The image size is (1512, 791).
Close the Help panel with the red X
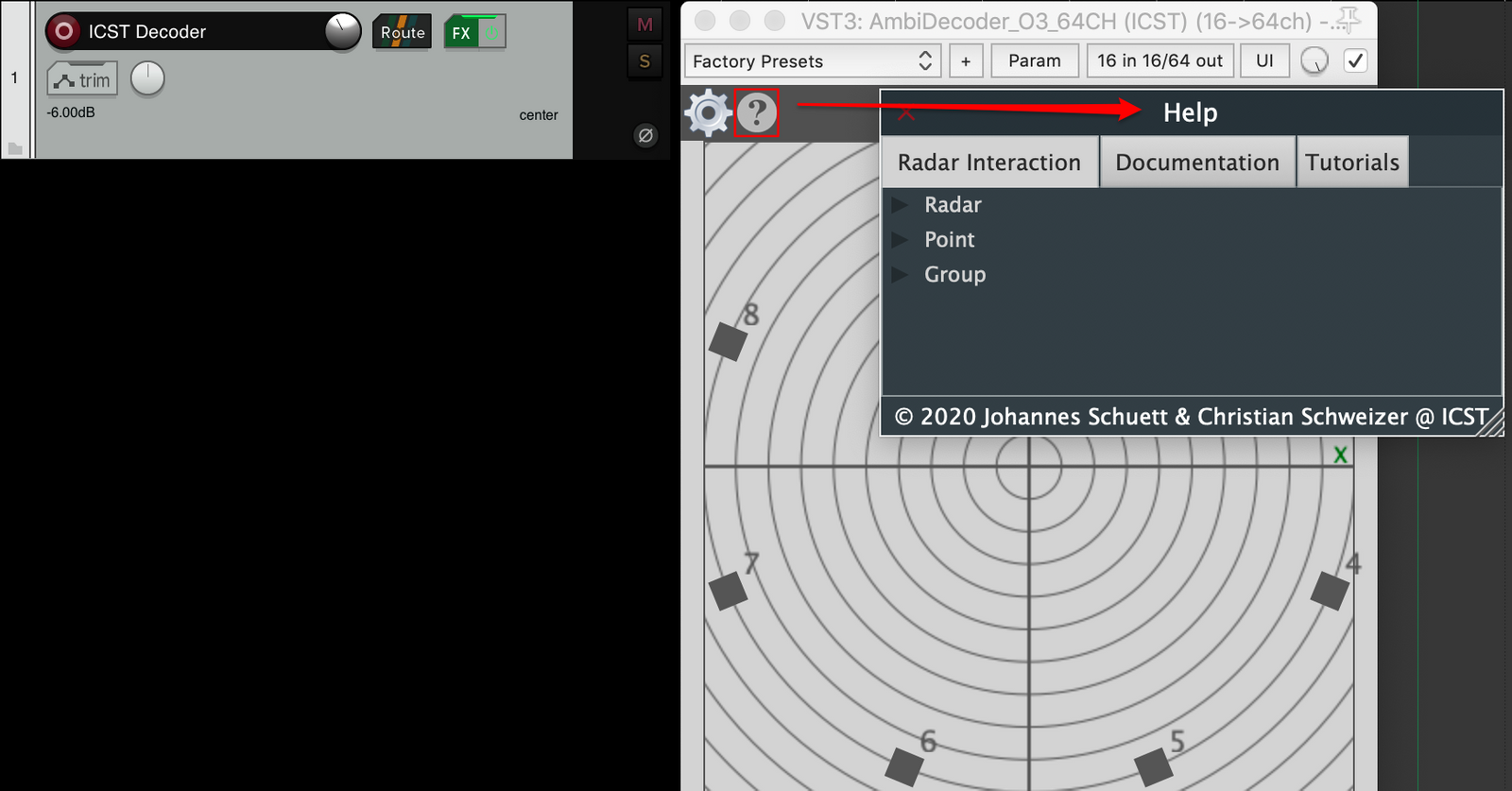905,114
